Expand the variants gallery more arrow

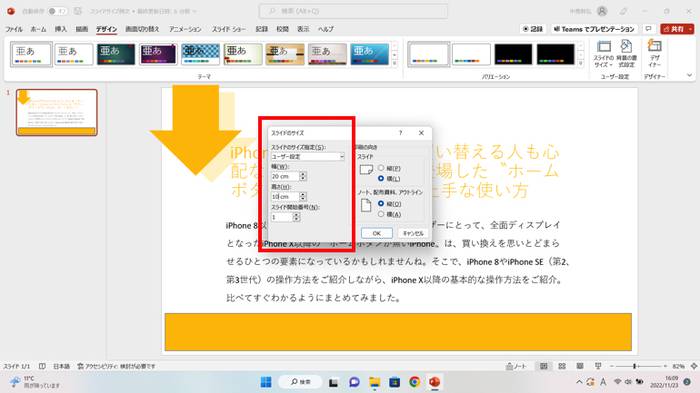(580, 63)
